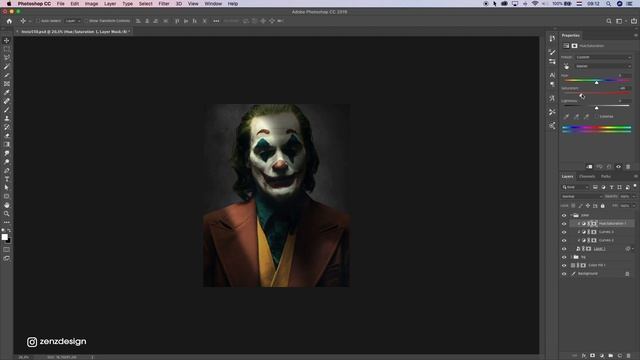
Task: Hide the Layer 1 smart object layer
Action: [564, 249]
